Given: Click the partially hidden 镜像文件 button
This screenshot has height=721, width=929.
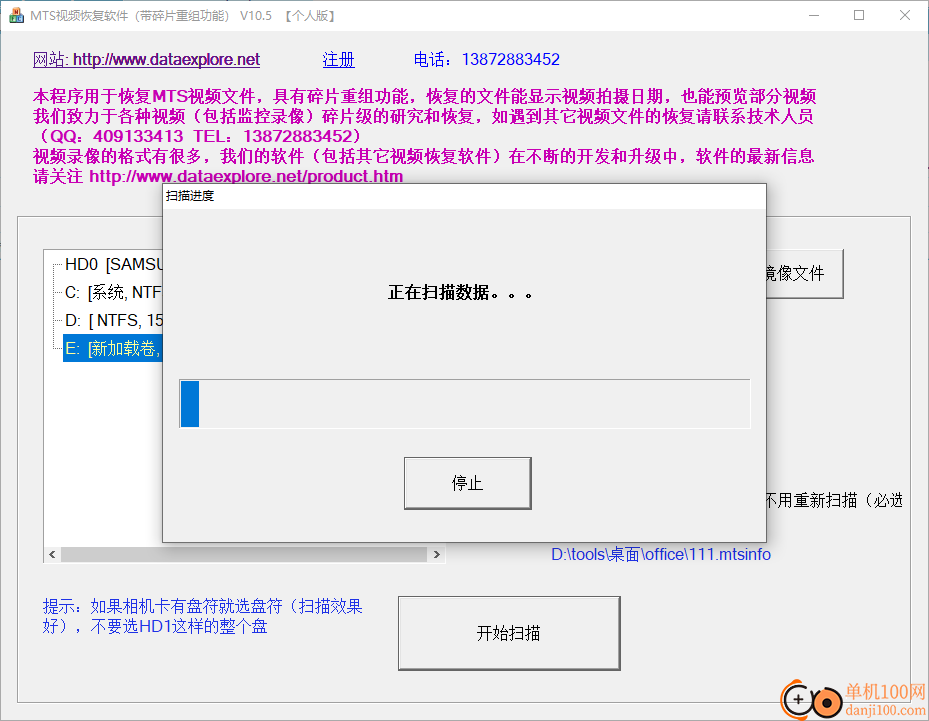Looking at the screenshot, I should pos(805,274).
